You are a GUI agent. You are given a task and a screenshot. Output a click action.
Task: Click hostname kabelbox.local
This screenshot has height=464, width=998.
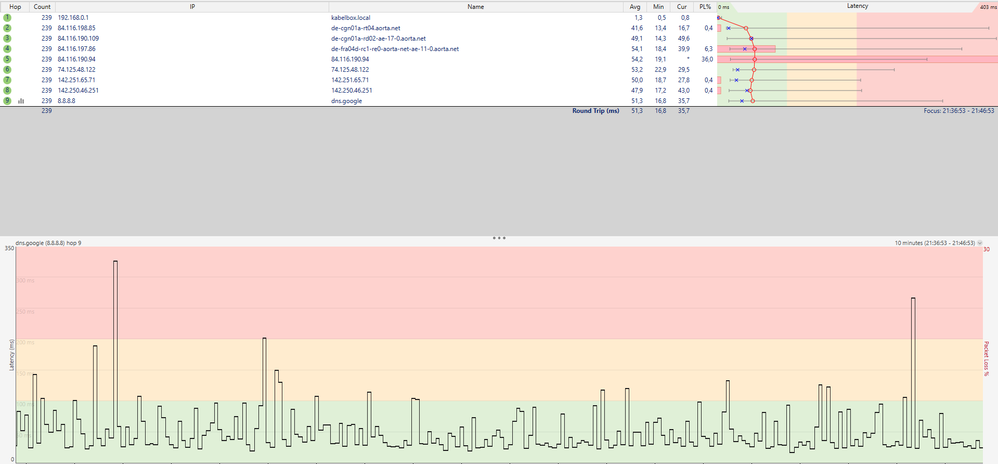[351, 18]
